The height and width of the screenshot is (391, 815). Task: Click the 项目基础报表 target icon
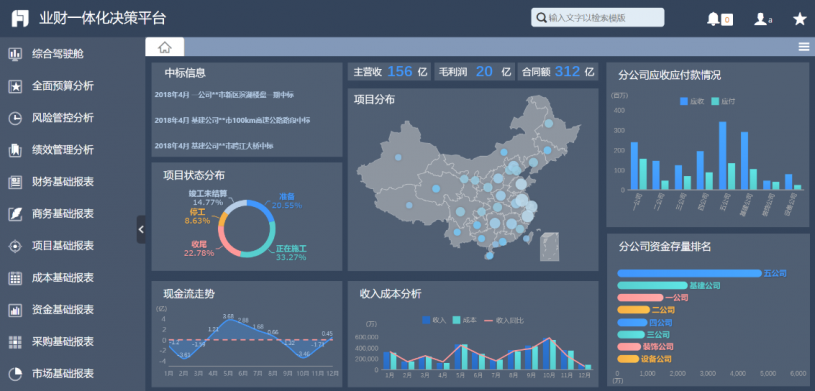pos(16,246)
